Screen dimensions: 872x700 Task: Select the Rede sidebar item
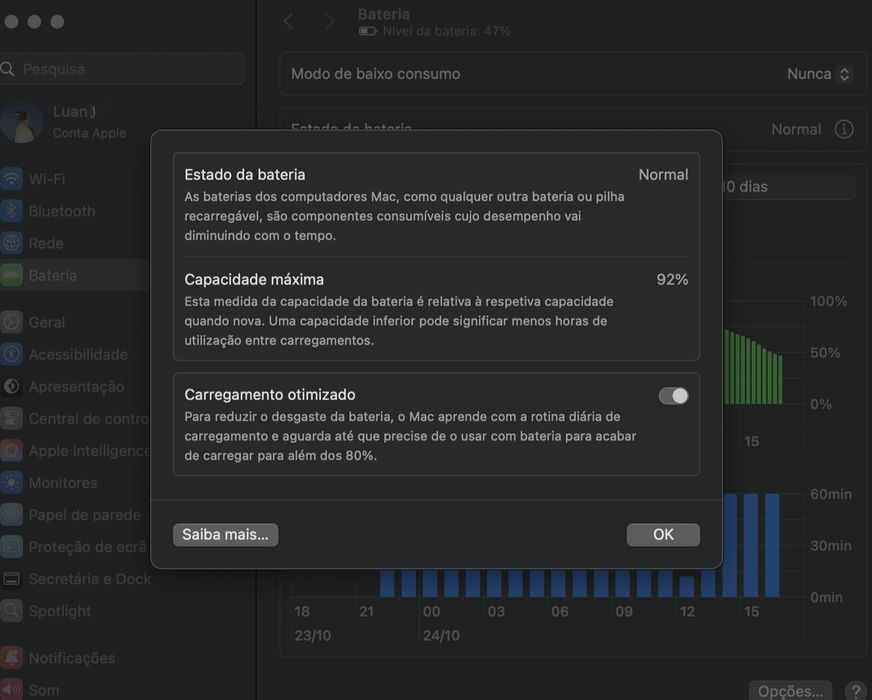[32, 243]
